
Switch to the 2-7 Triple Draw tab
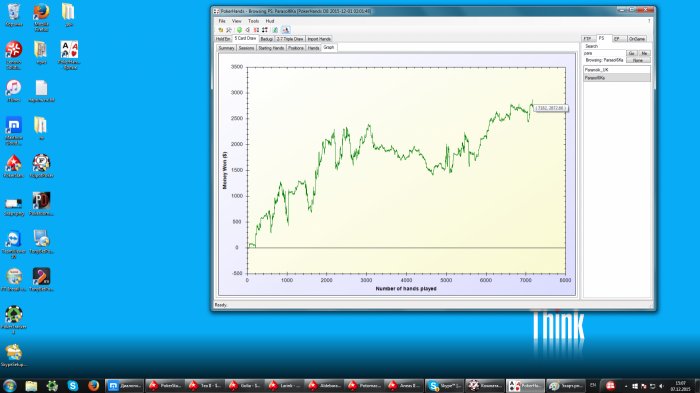pos(290,39)
